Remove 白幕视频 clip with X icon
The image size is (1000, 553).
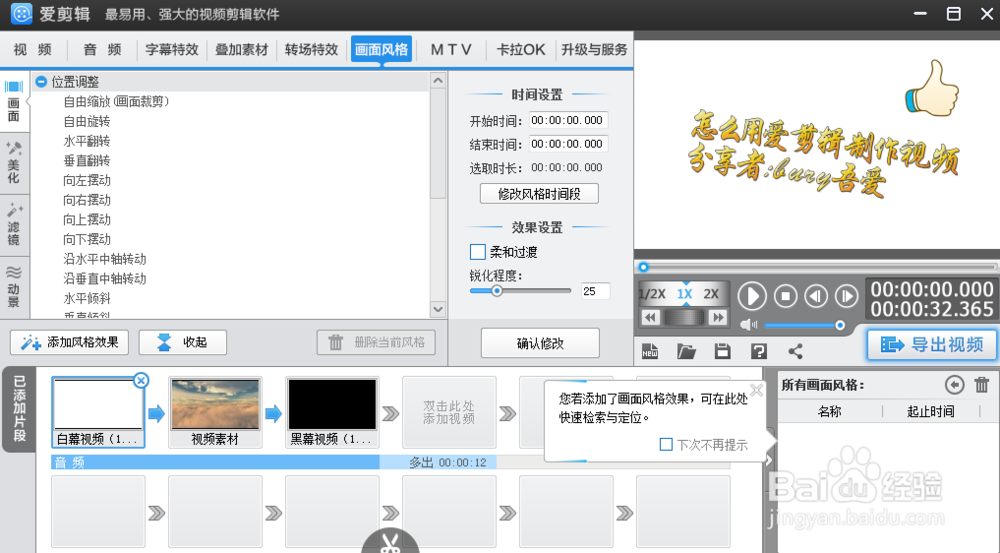tap(141, 381)
